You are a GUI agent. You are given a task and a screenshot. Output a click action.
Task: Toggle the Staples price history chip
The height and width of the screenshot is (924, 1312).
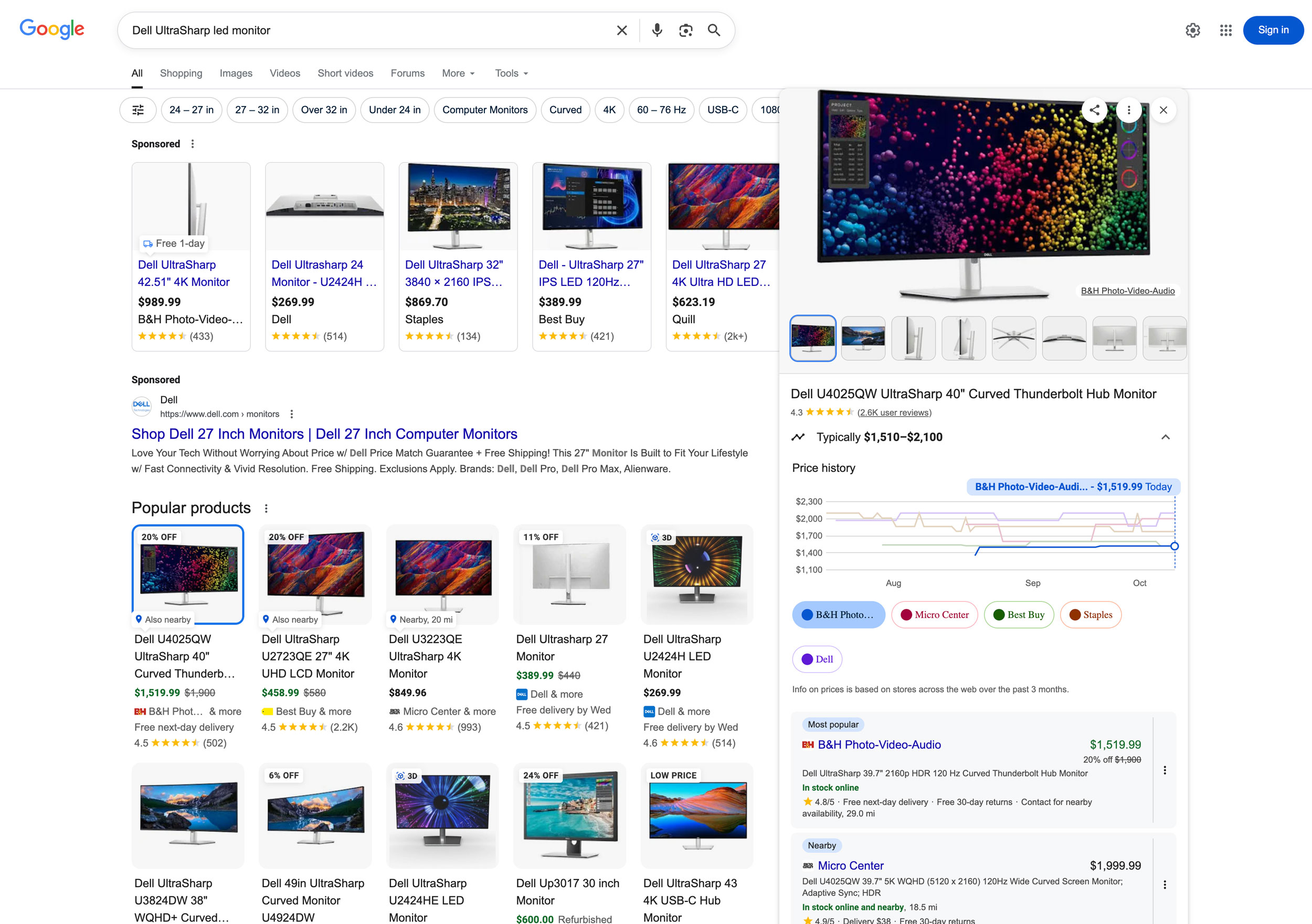[x=1091, y=615]
